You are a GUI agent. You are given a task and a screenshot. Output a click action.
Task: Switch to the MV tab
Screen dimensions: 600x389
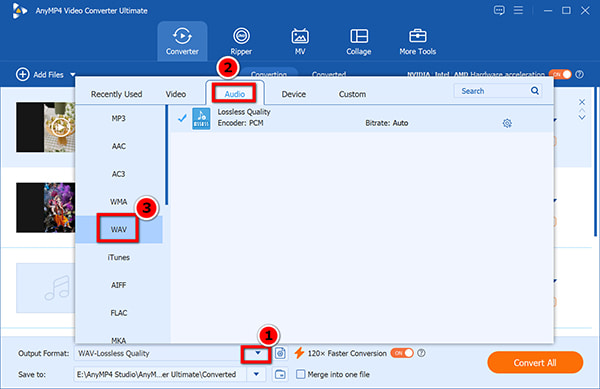tap(300, 41)
